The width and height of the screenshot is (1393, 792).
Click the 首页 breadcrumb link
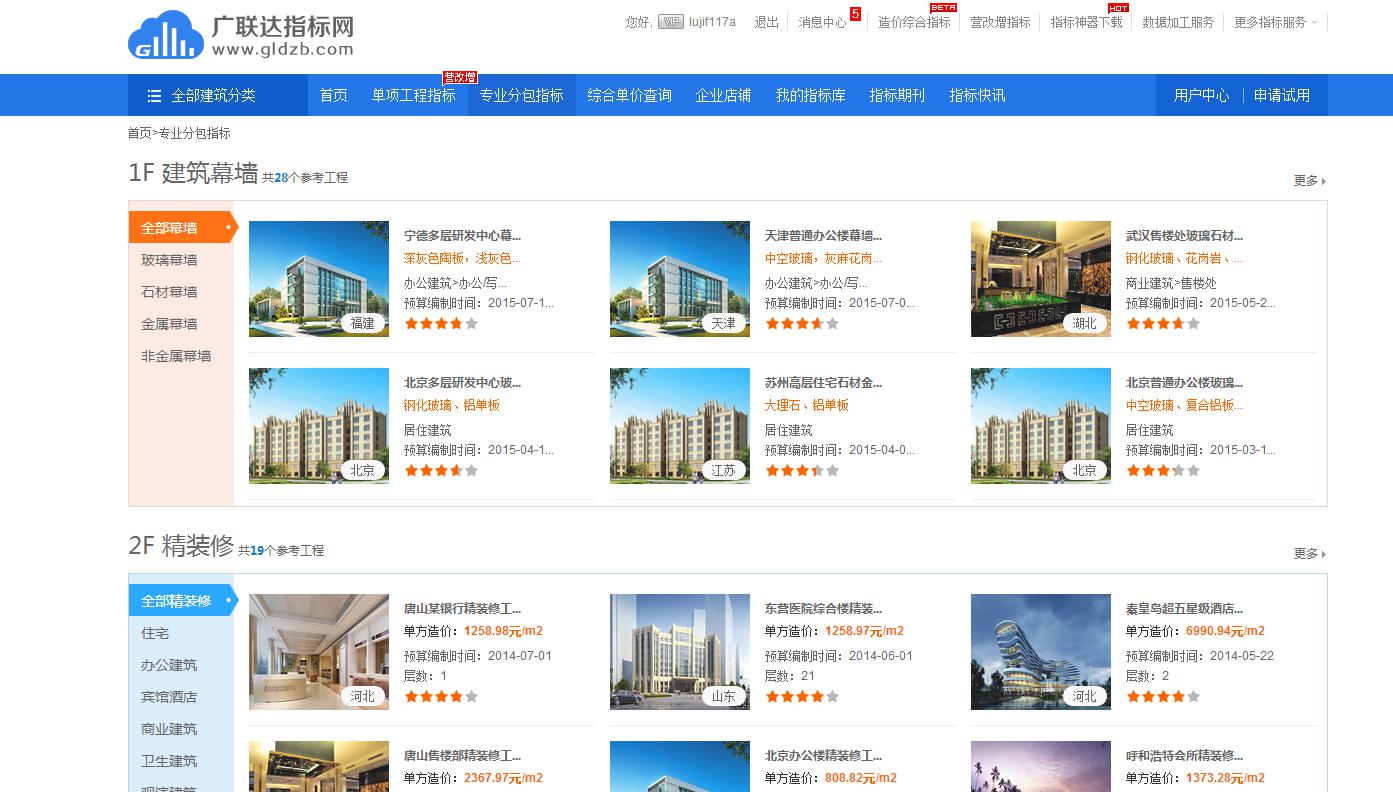(139, 133)
